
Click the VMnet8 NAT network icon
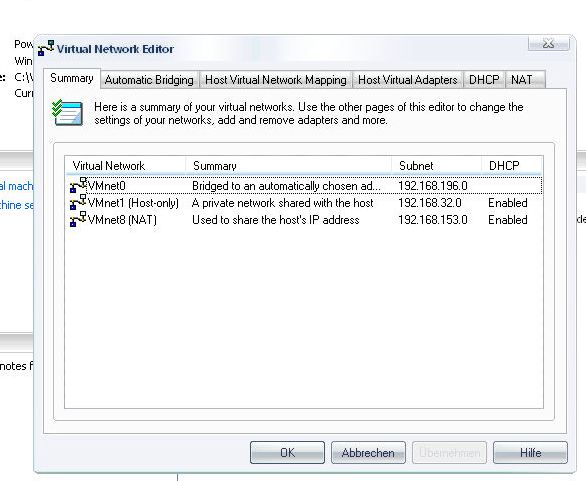(x=78, y=219)
